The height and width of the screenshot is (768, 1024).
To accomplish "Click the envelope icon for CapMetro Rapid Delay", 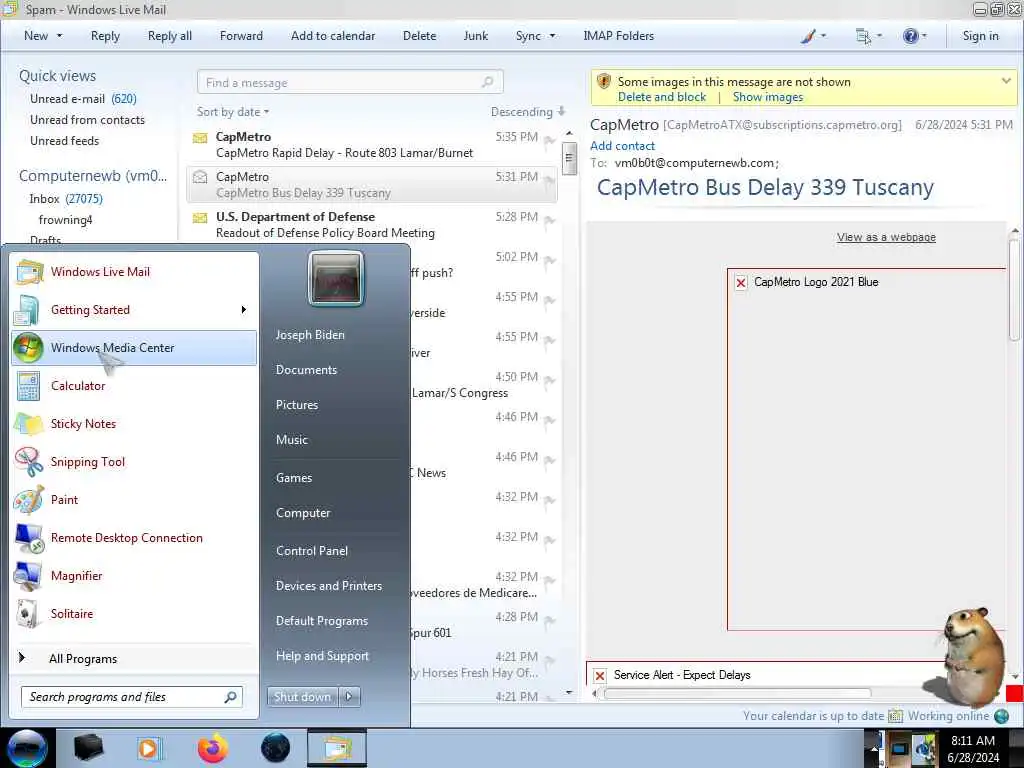I will pyautogui.click(x=200, y=138).
